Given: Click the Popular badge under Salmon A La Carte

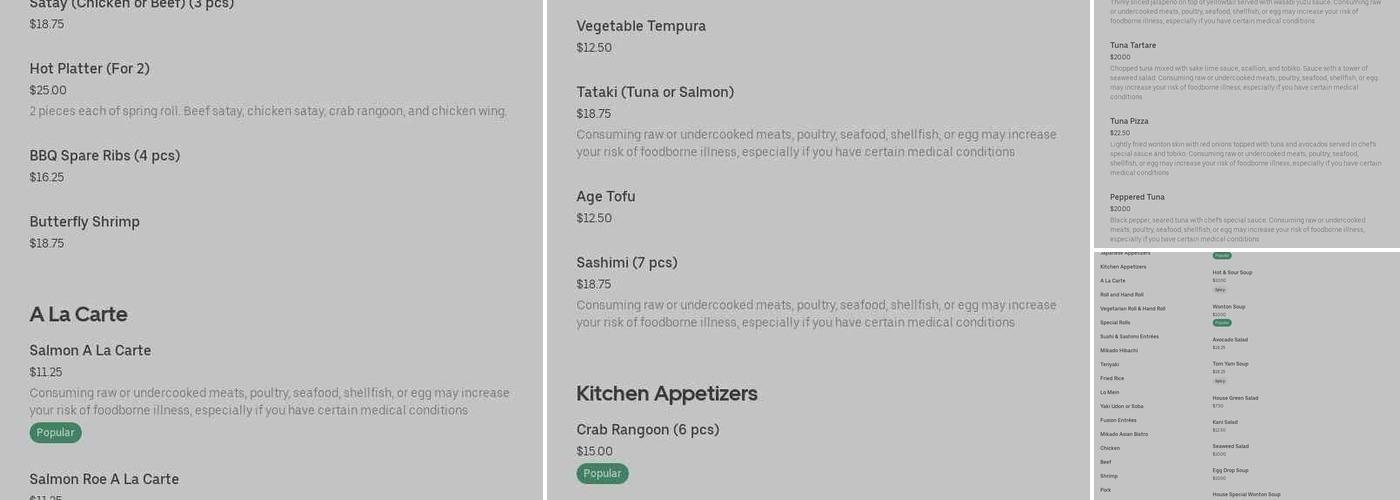Looking at the screenshot, I should (55, 433).
